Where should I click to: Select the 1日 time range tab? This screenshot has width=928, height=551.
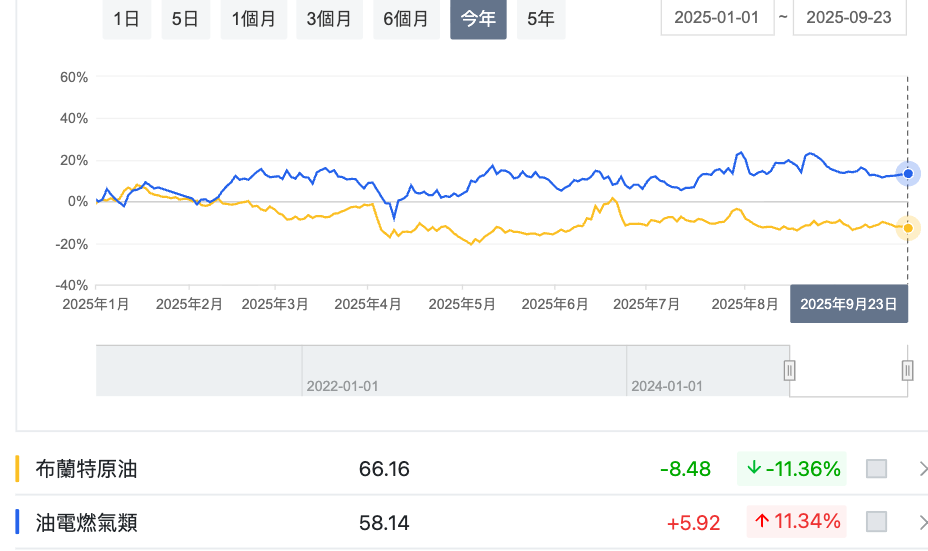click(x=126, y=19)
